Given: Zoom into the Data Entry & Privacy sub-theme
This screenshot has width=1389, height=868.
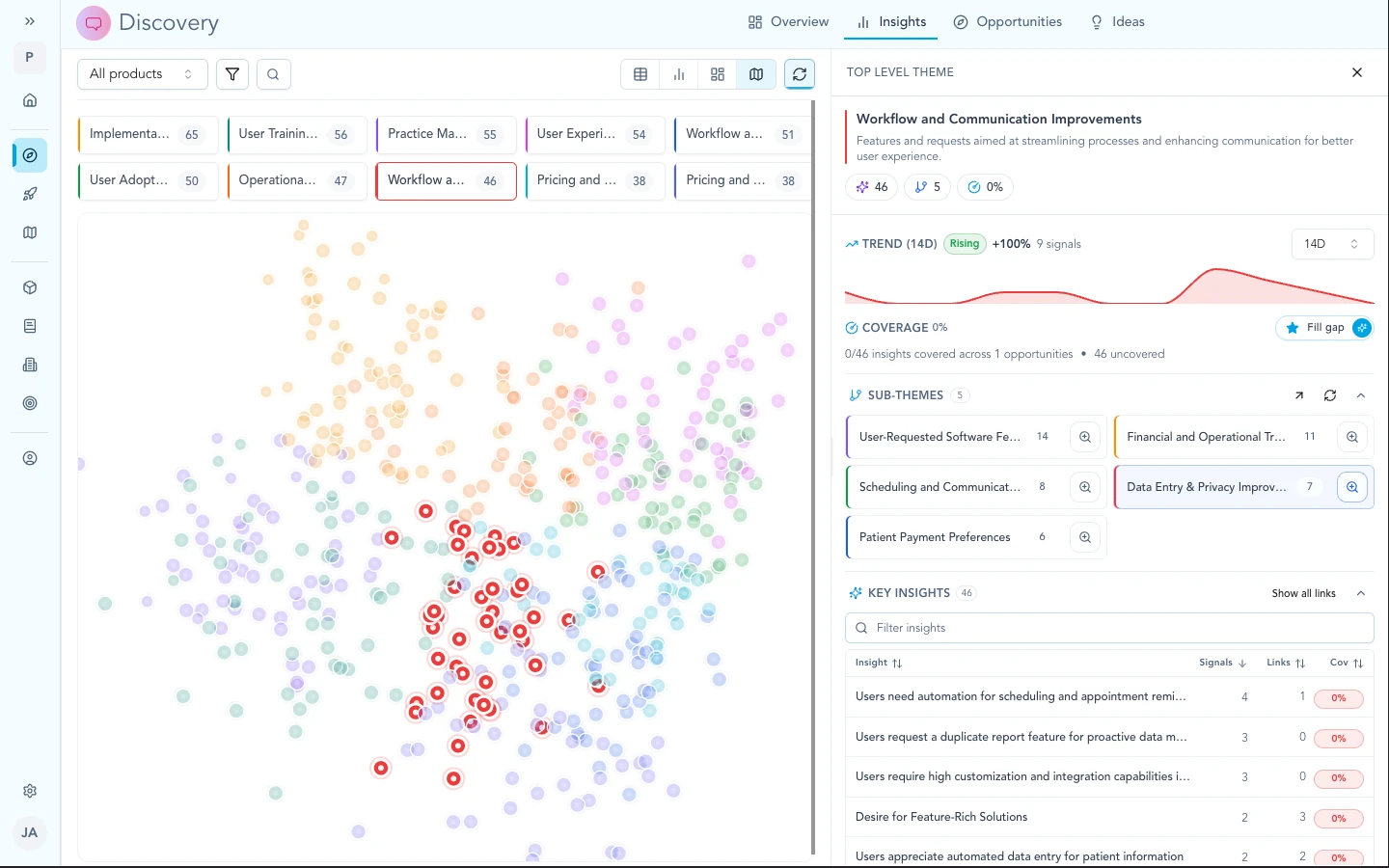Looking at the screenshot, I should click(1351, 487).
